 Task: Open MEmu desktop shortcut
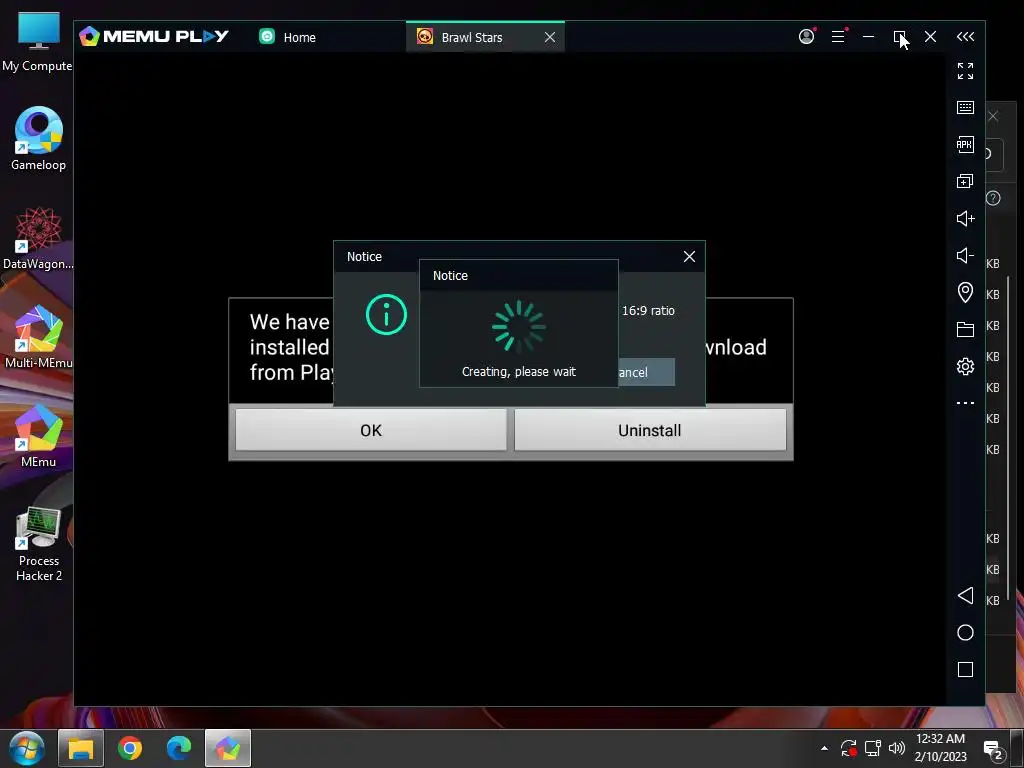pos(38,436)
